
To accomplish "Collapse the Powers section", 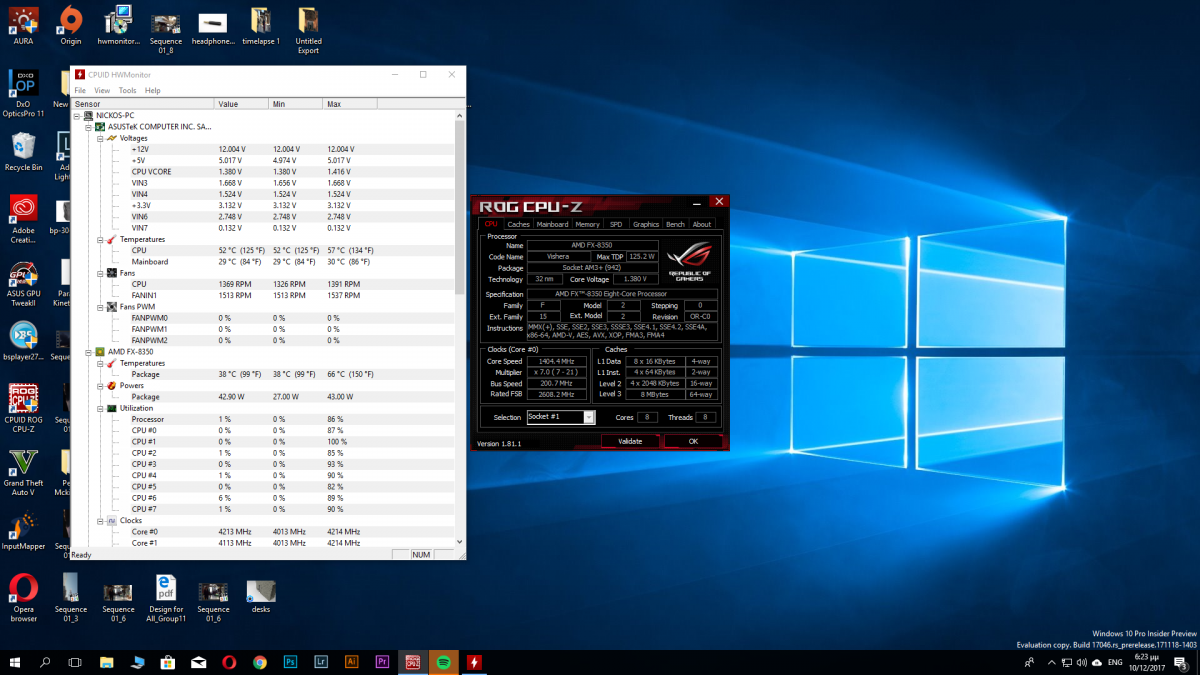I will pos(100,385).
